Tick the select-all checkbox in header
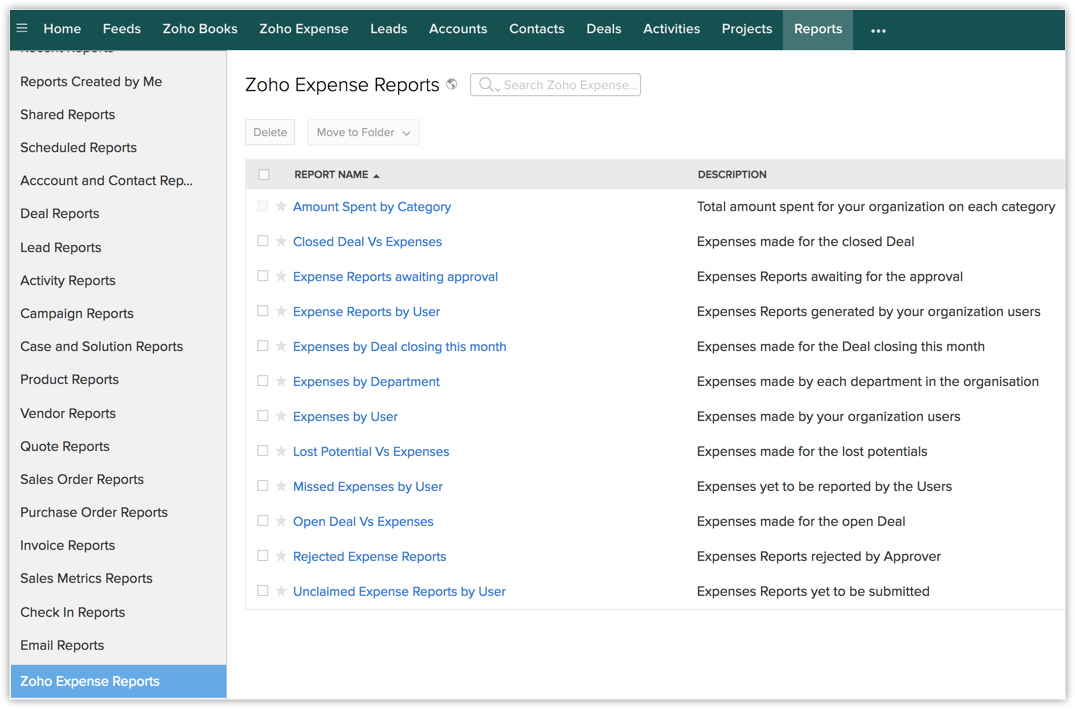The height and width of the screenshot is (709, 1075). click(x=264, y=175)
